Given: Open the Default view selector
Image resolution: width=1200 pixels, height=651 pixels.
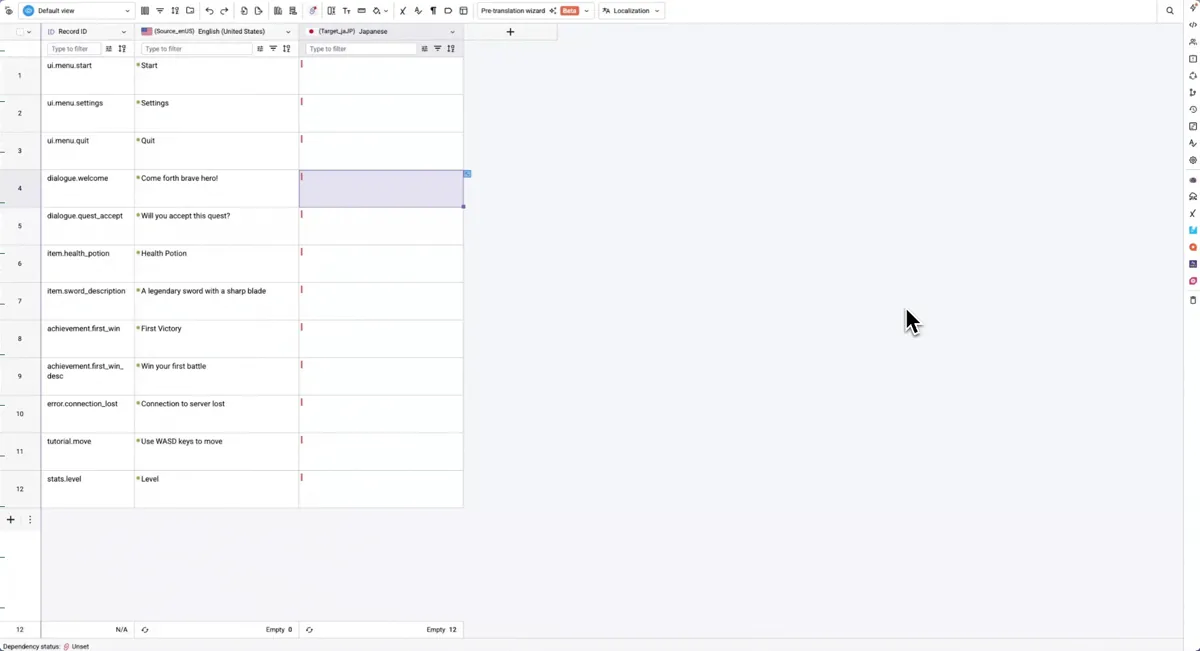Looking at the screenshot, I should (x=77, y=11).
